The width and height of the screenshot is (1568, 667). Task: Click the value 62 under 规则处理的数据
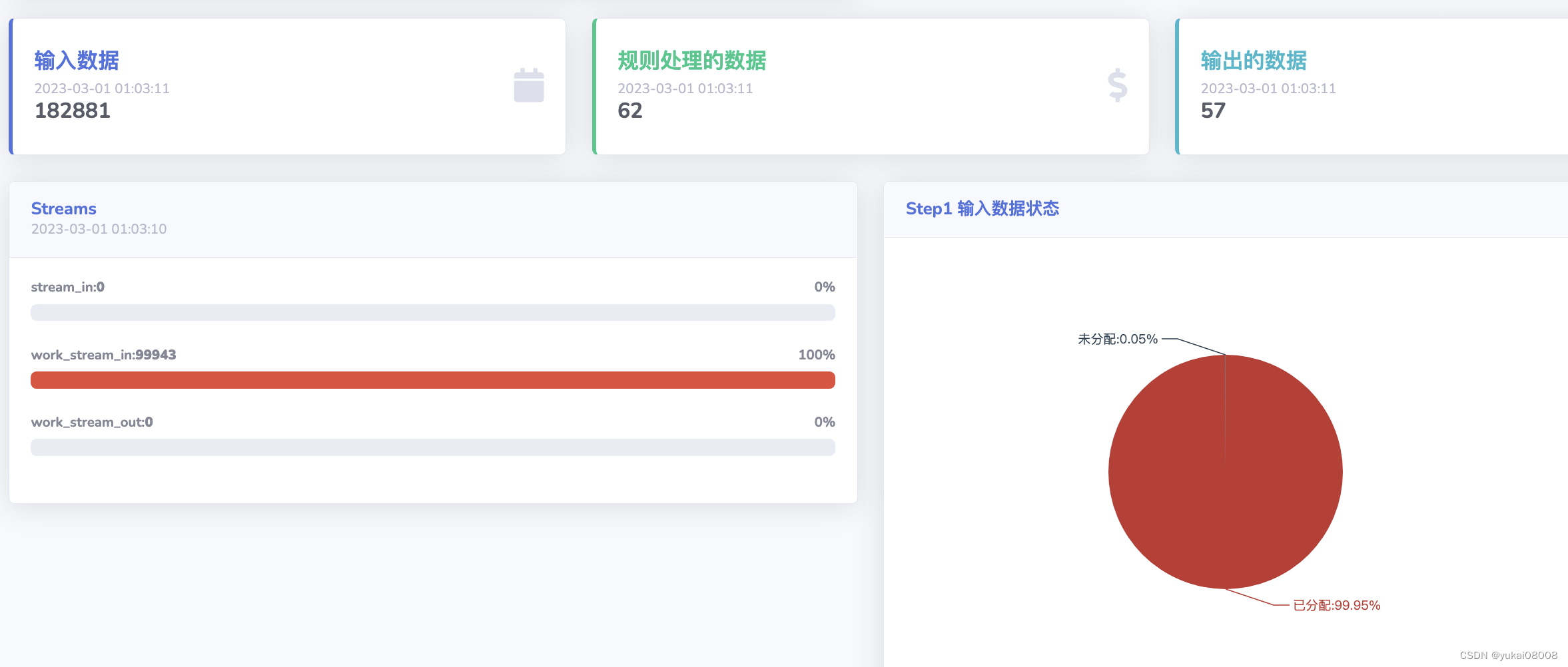[x=630, y=111]
